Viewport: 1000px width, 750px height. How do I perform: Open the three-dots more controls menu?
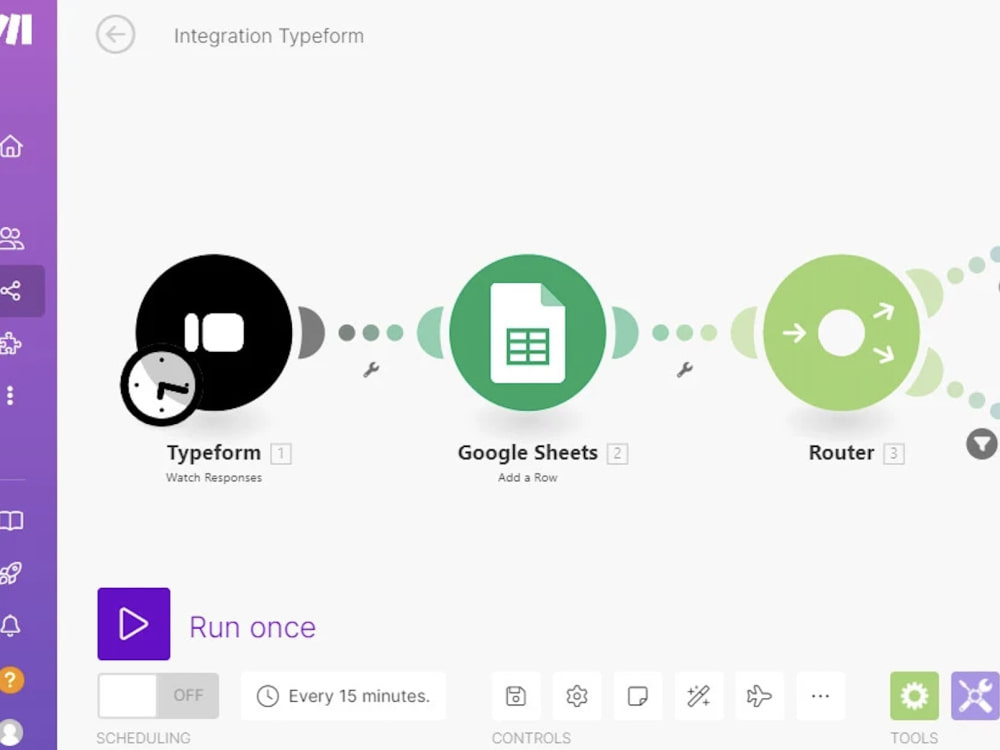point(821,696)
